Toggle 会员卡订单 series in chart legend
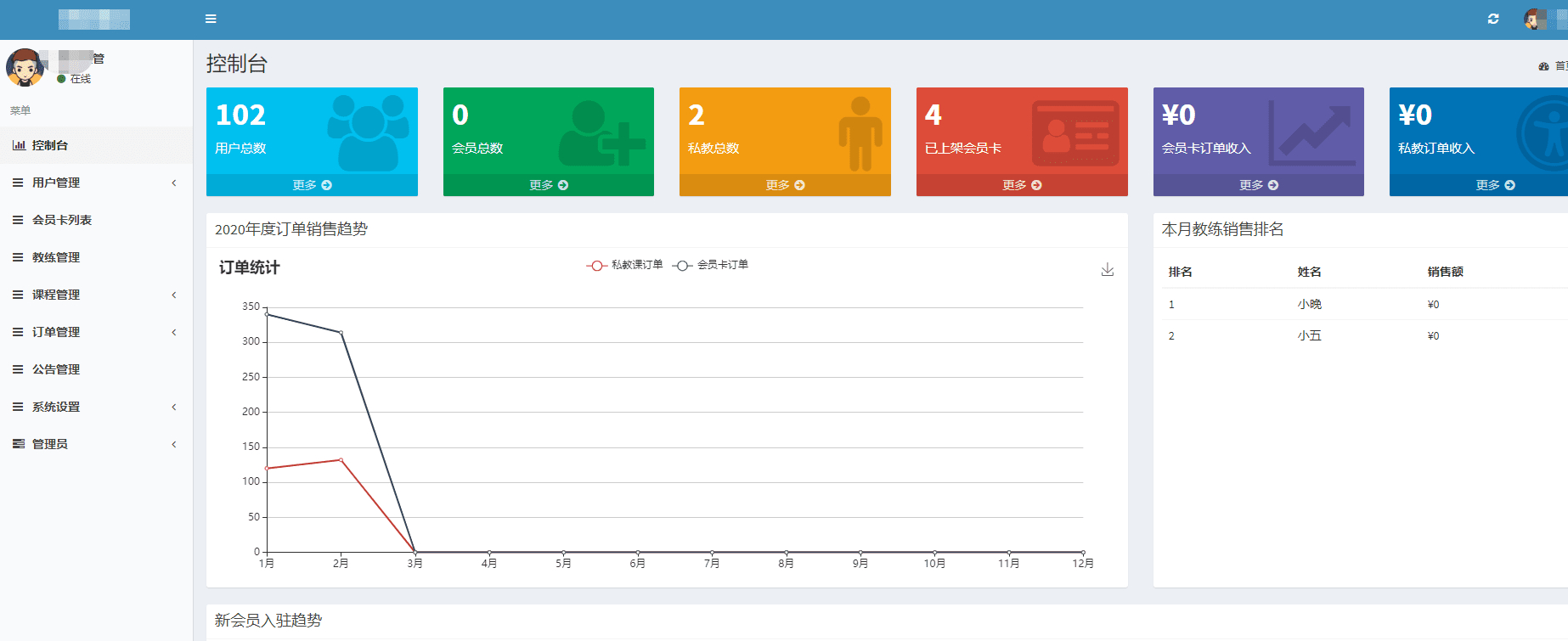Screen dimensions: 1568x641 710,265
